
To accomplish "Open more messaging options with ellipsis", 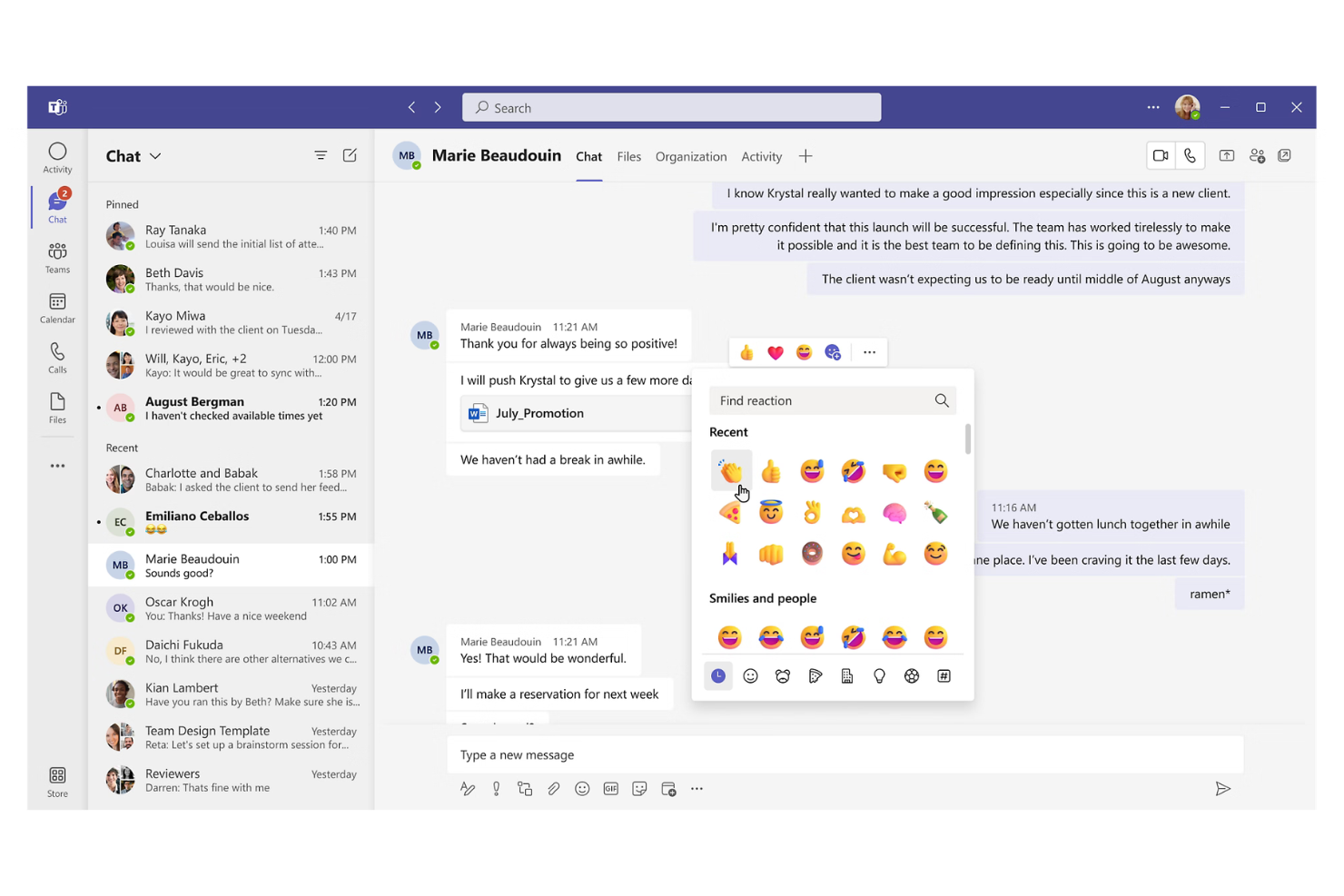I will (x=697, y=789).
